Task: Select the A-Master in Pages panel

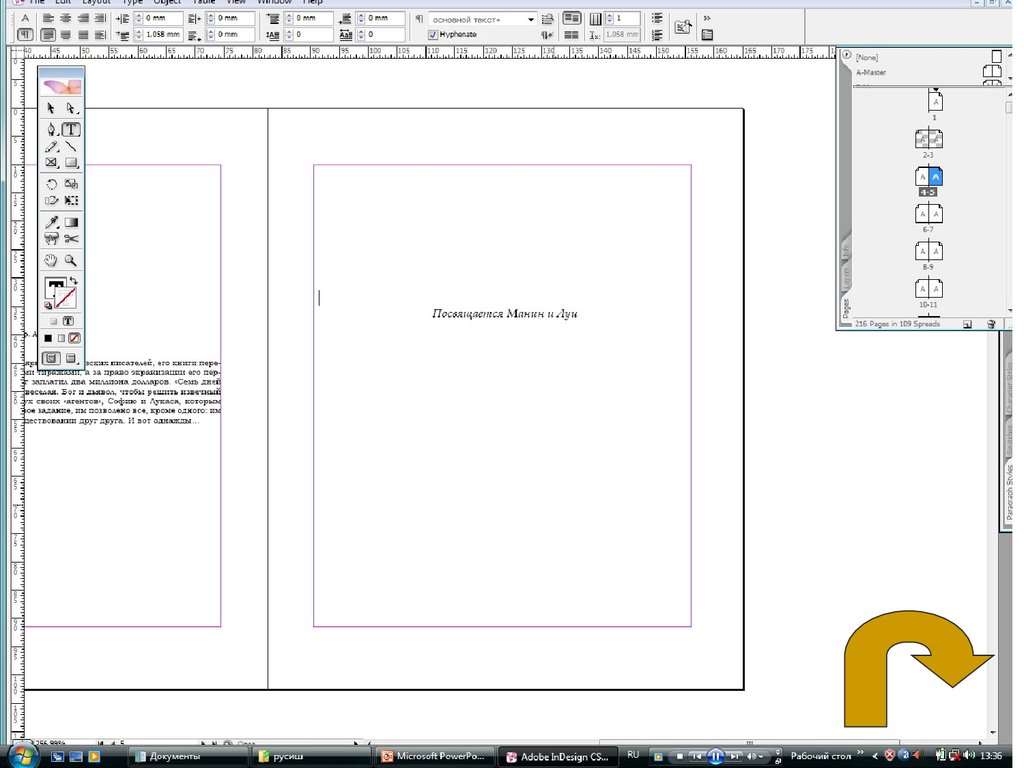Action: tap(928, 72)
